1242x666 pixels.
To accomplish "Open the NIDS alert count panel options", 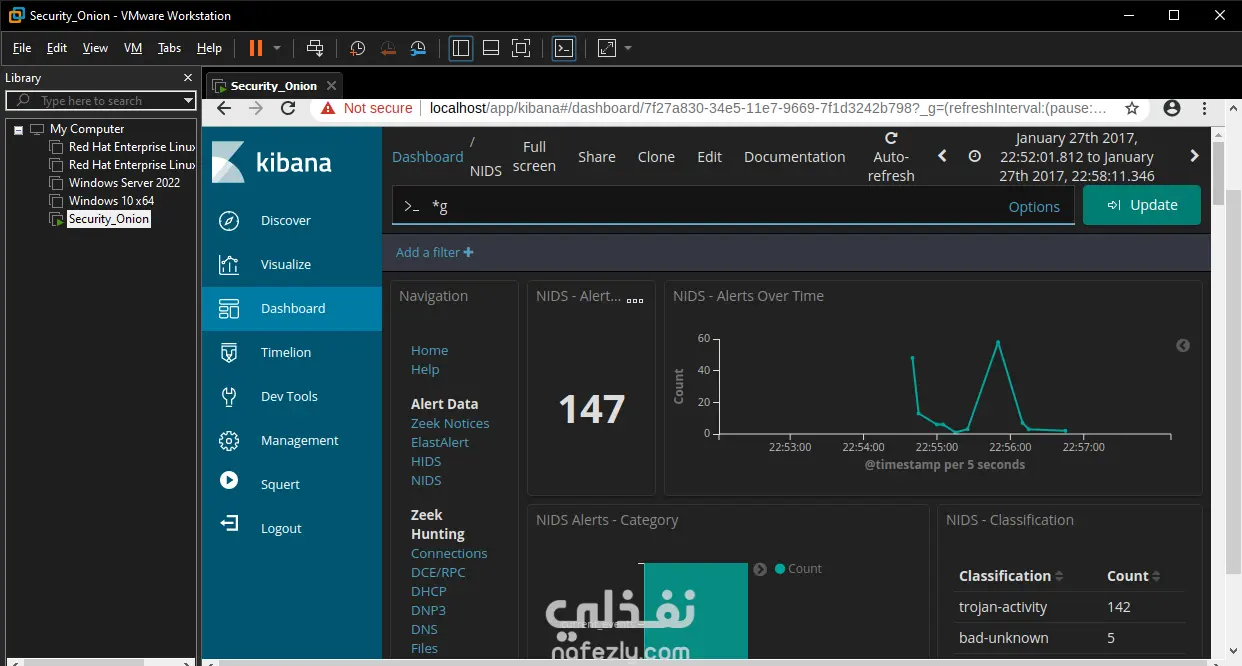I will coord(635,299).
